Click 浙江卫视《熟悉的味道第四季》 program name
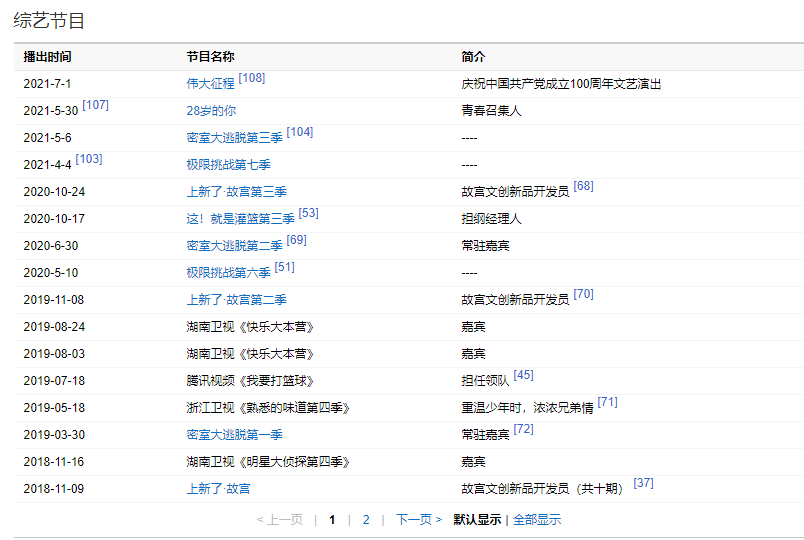Image resolution: width=804 pixels, height=540 pixels. [268, 408]
